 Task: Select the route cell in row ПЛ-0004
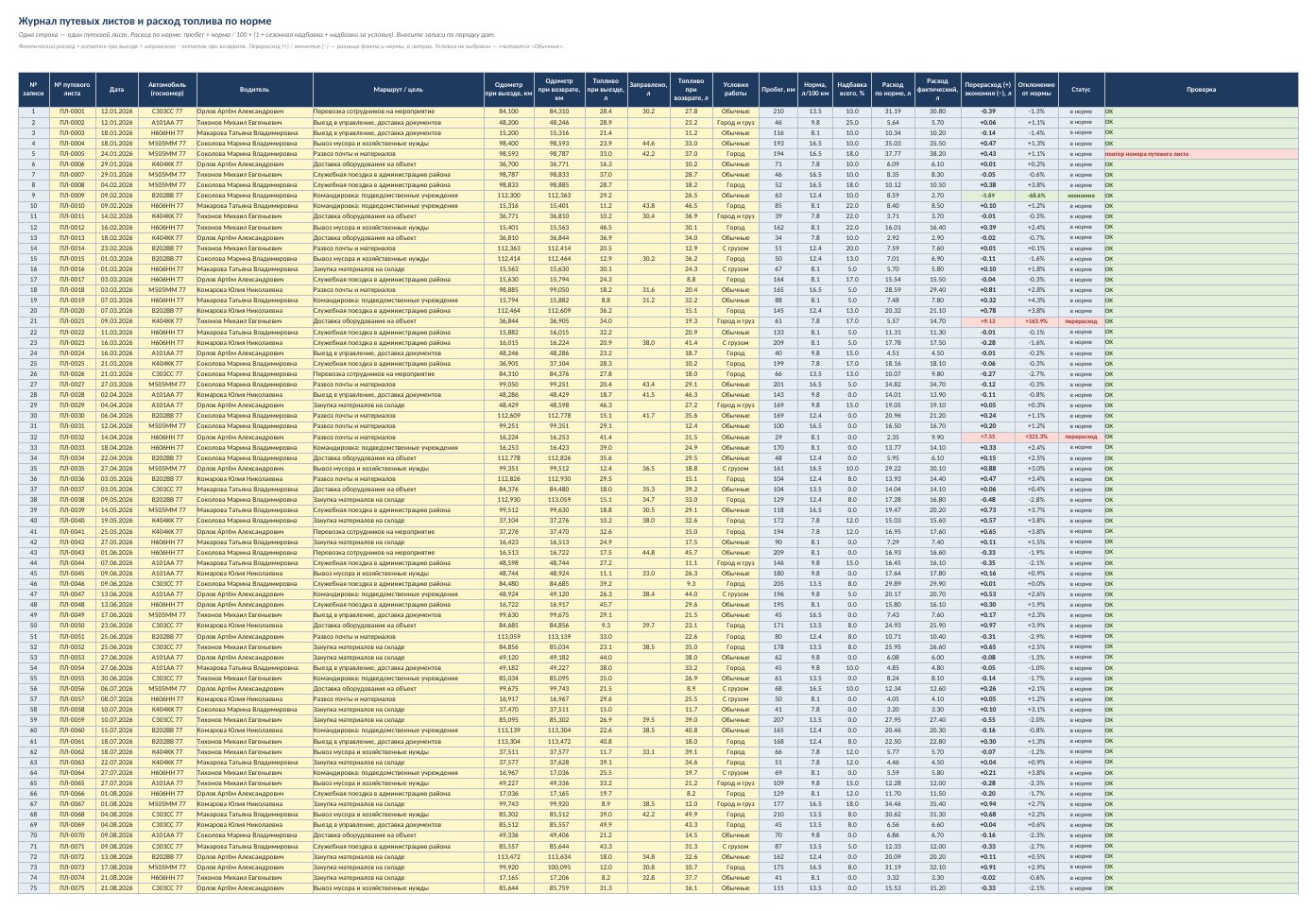[x=399, y=143]
